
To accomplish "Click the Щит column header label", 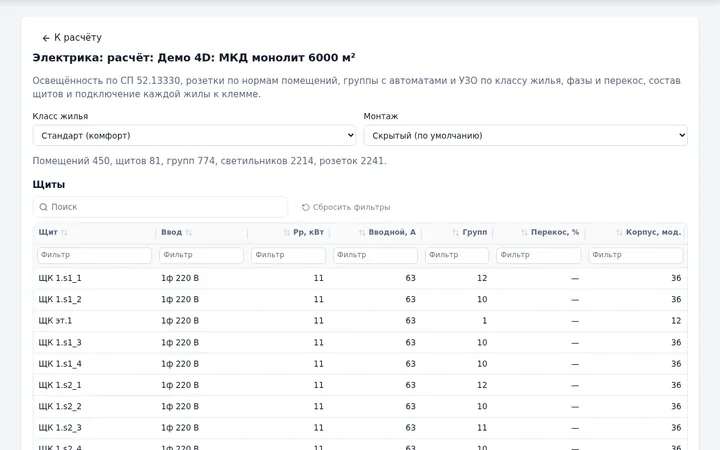I will 48,232.
